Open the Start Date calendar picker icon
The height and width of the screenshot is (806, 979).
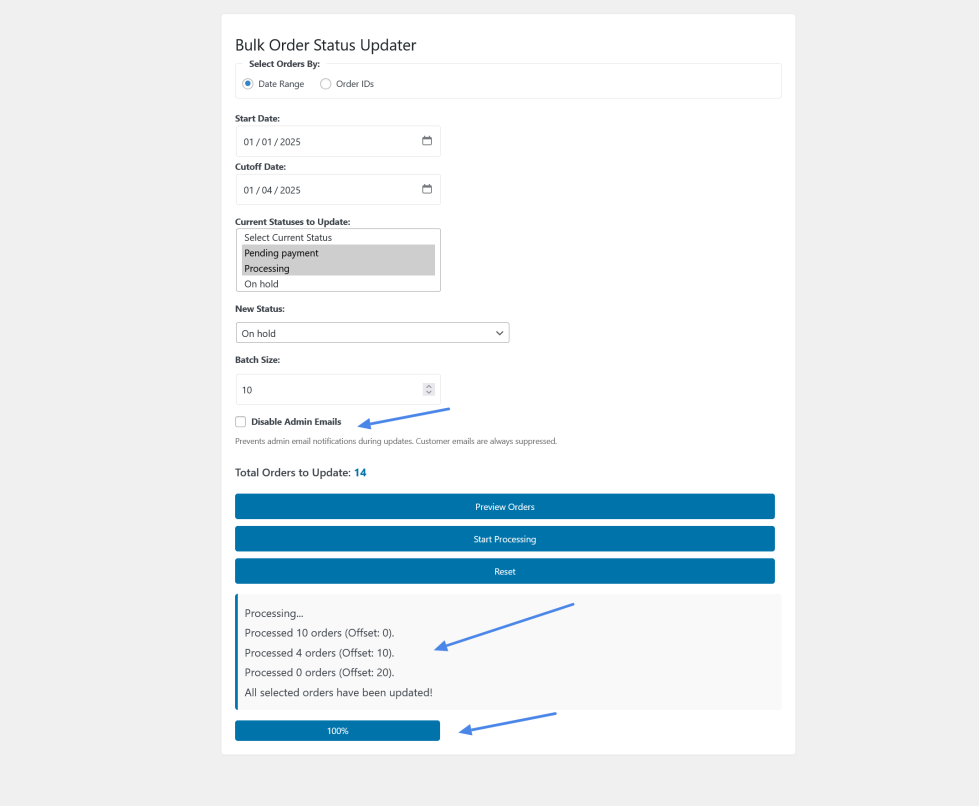(x=427, y=141)
